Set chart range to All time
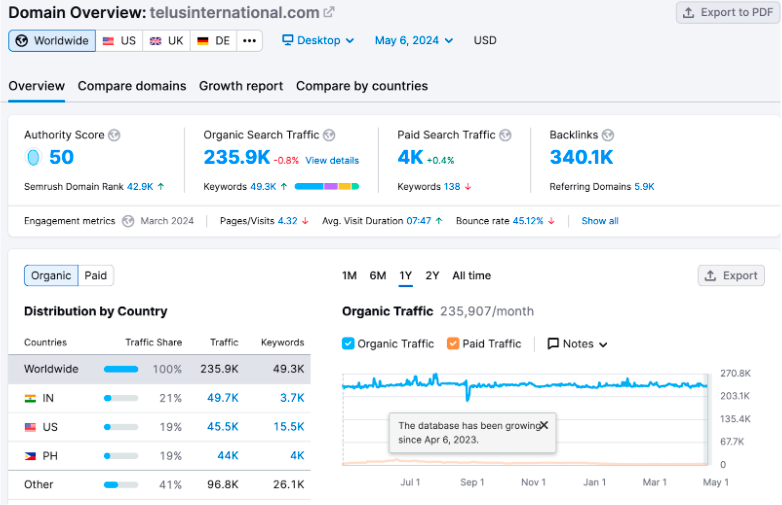The height and width of the screenshot is (505, 782). pyautogui.click(x=471, y=276)
